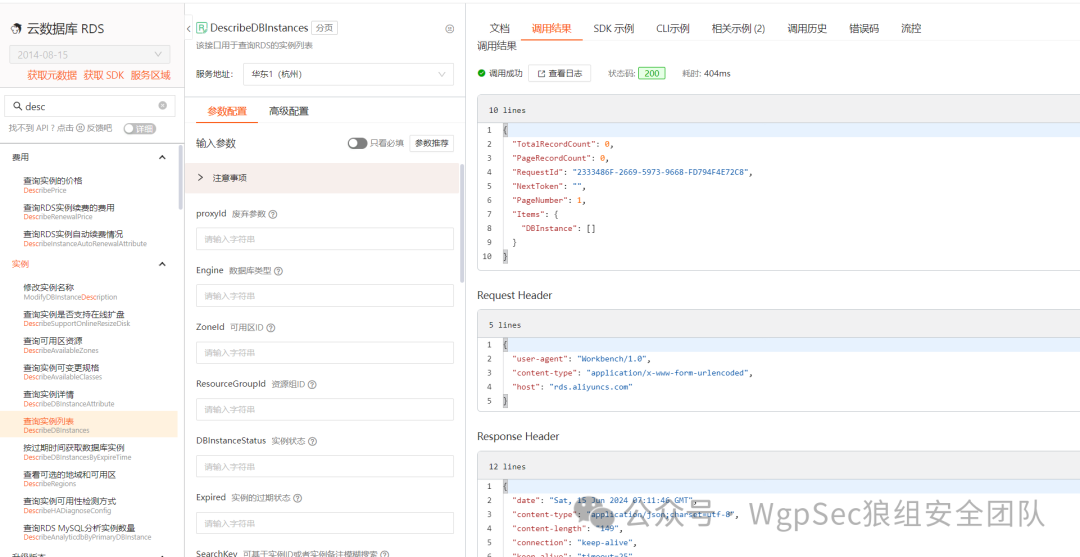1080x557 pixels.
Task: Switch to the CLI示例 tab
Action: coord(673,28)
